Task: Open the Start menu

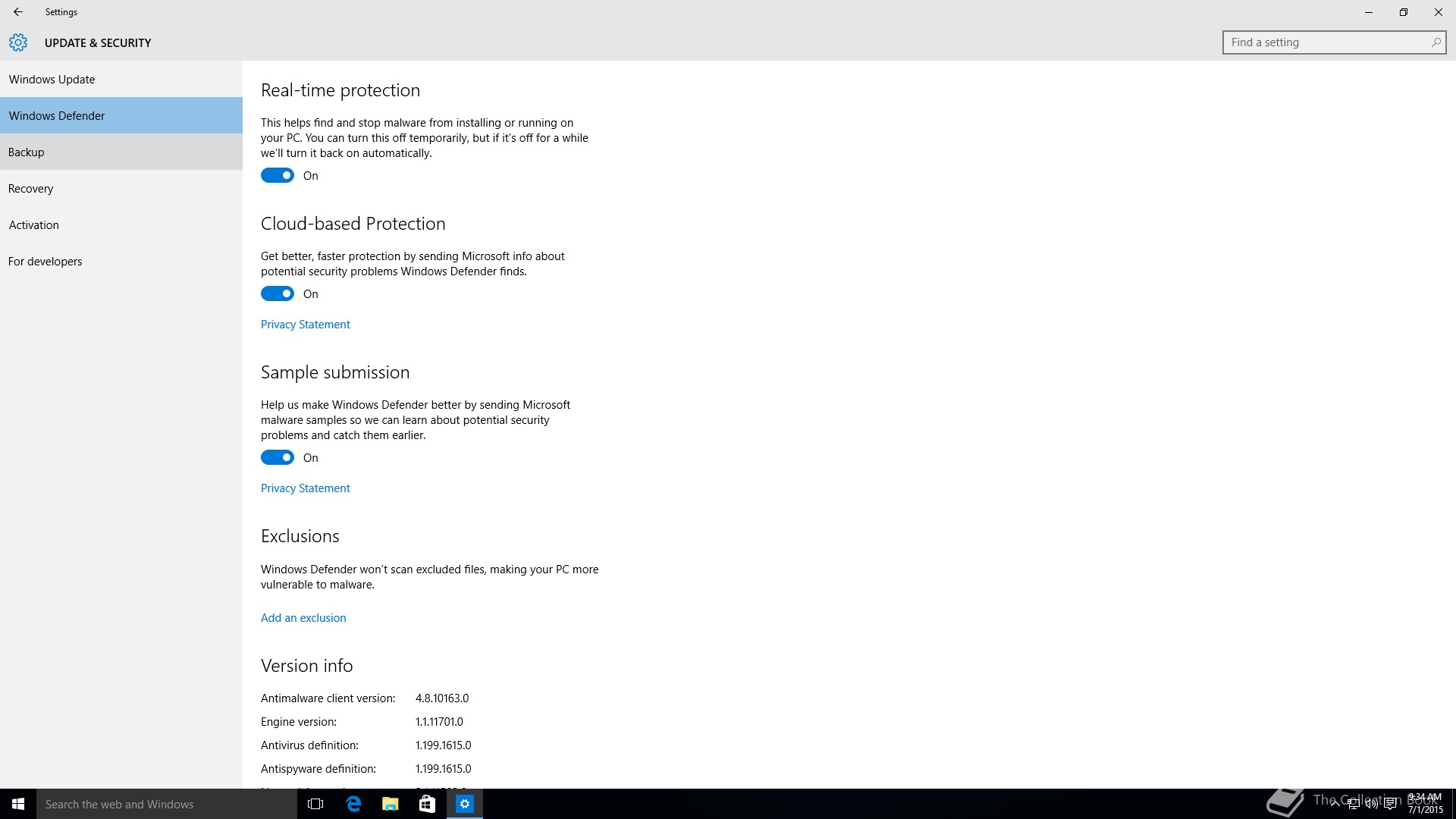Action: click(18, 804)
